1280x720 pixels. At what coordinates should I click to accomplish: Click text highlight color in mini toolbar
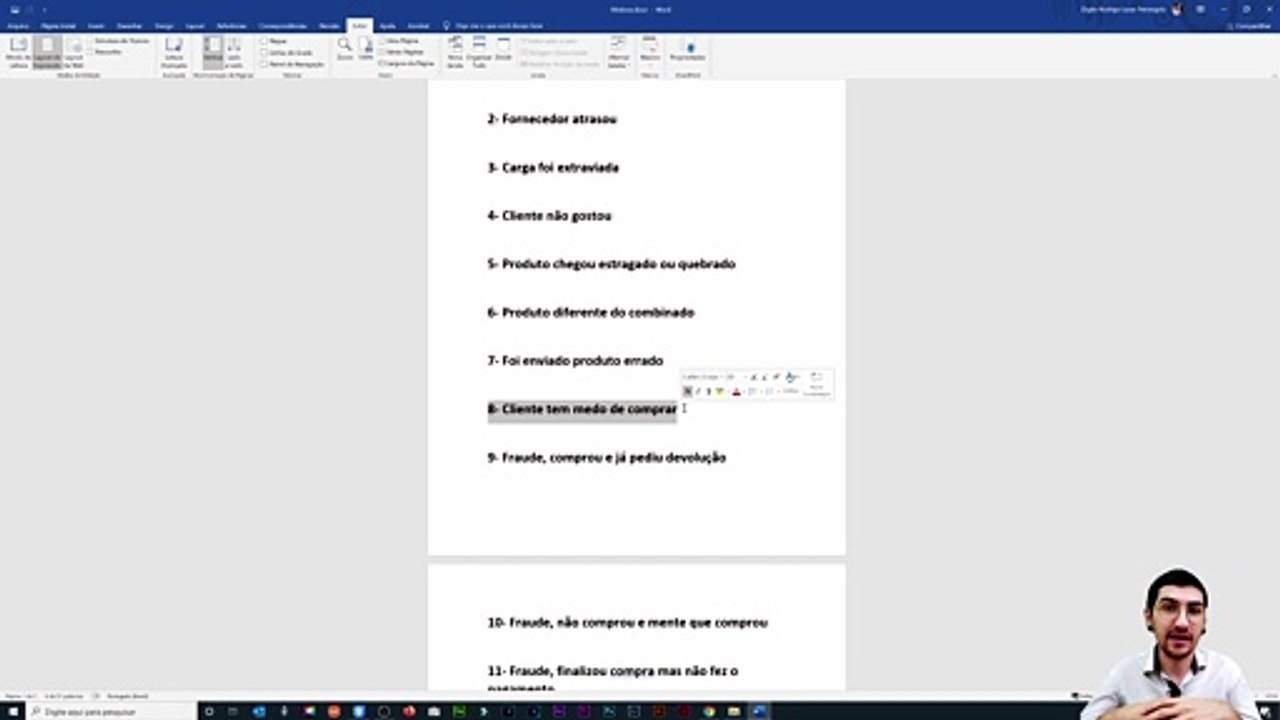(x=720, y=391)
